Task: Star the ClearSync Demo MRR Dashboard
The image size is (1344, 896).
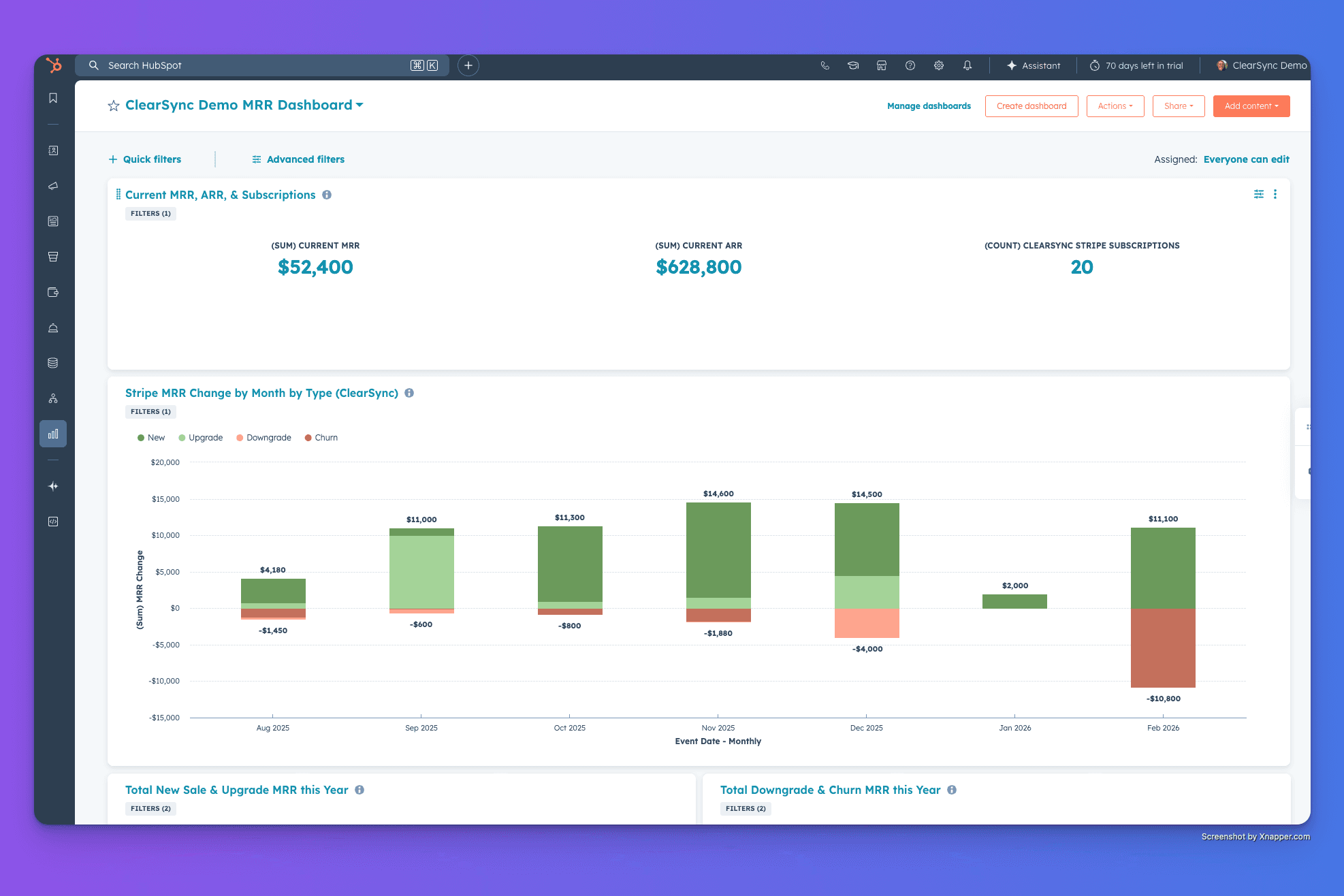Action: [112, 106]
